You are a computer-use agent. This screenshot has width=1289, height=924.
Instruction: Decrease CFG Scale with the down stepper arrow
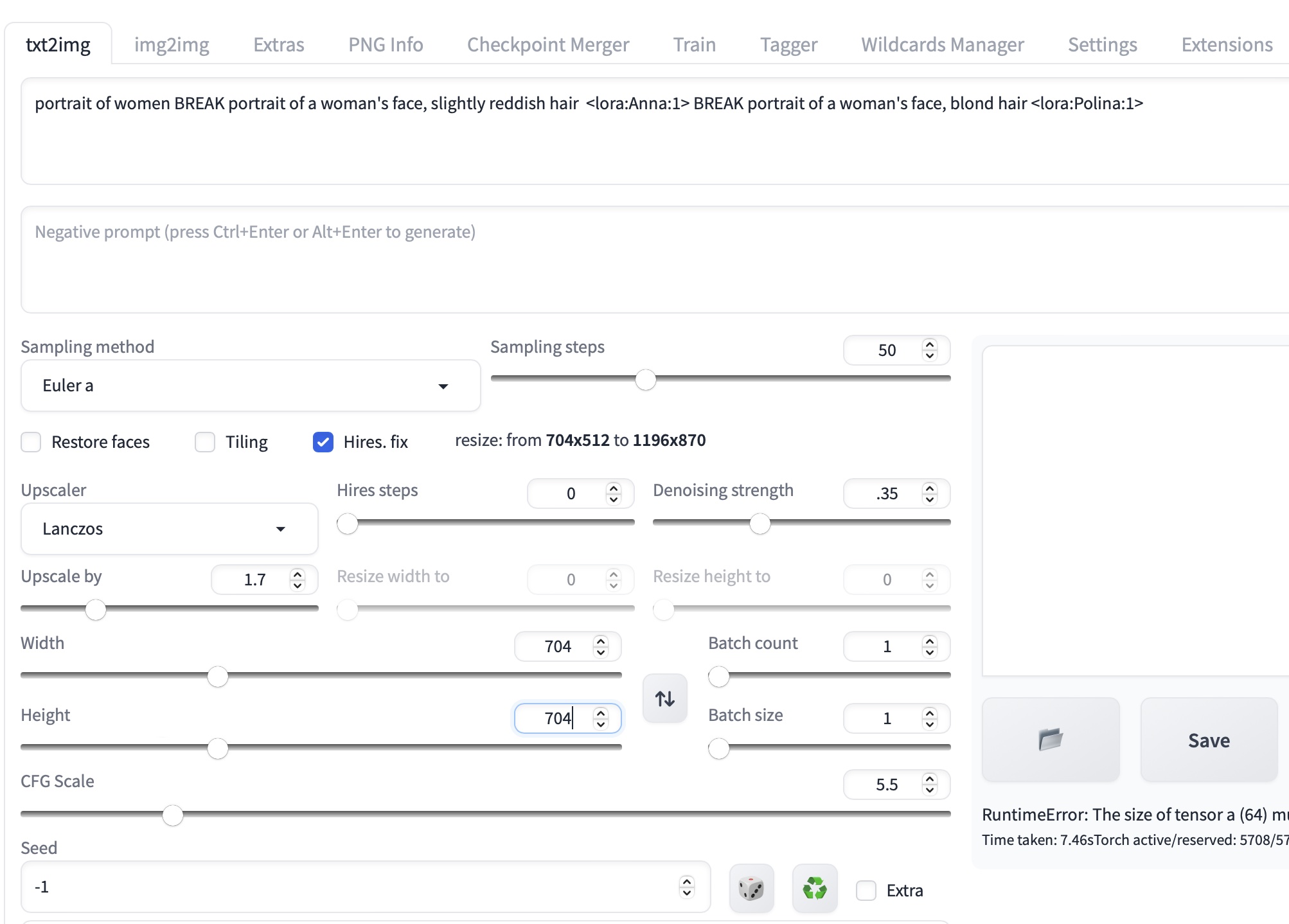click(930, 790)
